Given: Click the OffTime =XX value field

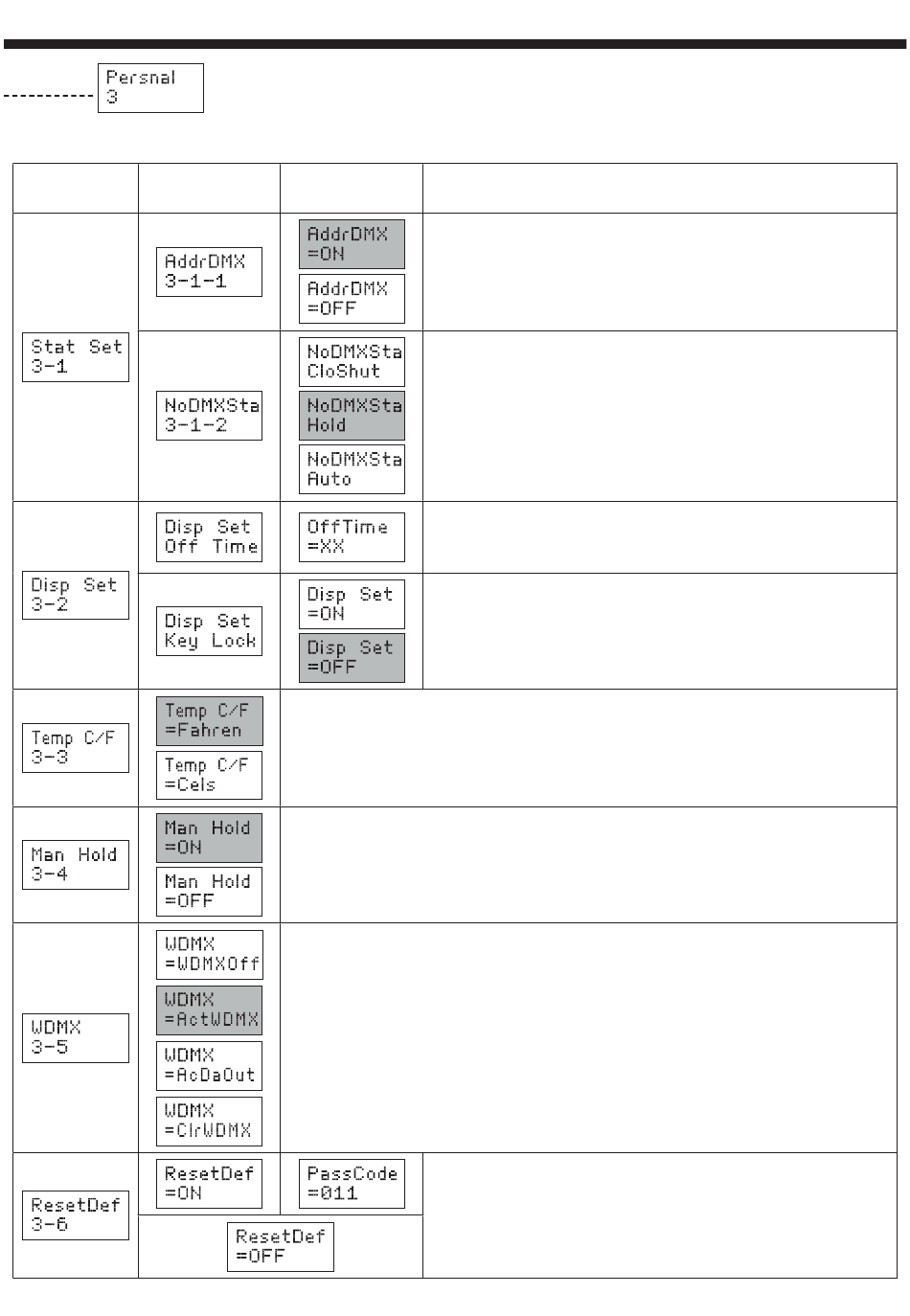Looking at the screenshot, I should (x=352, y=537).
